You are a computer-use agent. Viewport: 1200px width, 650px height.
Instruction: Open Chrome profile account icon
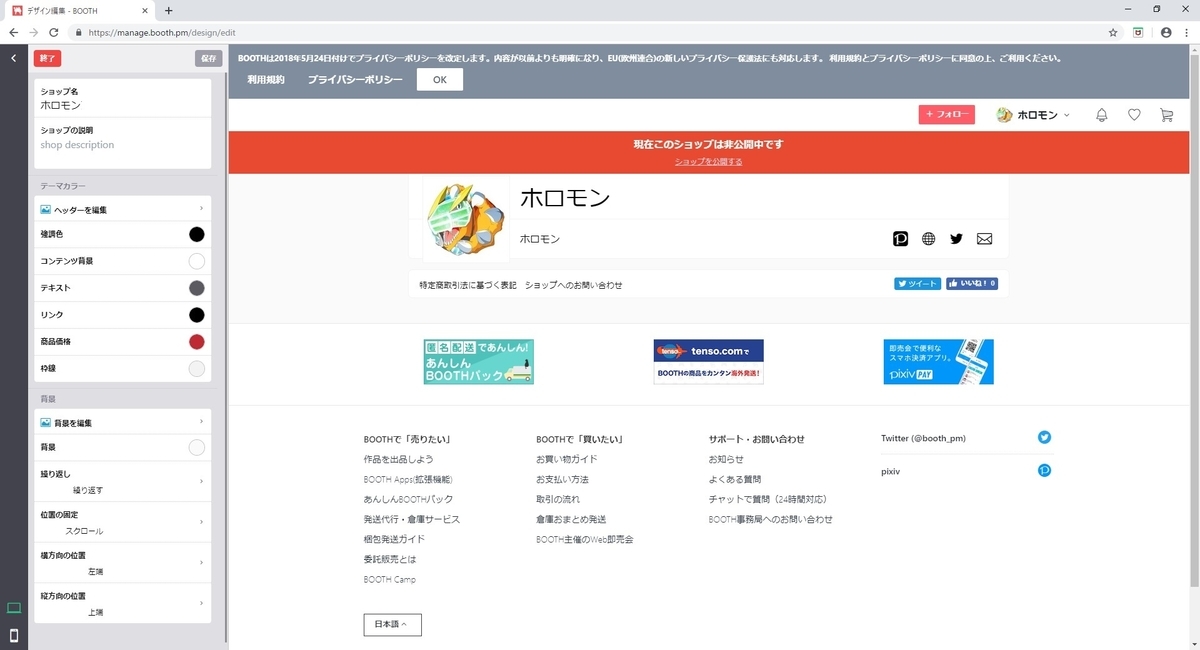tap(1165, 32)
